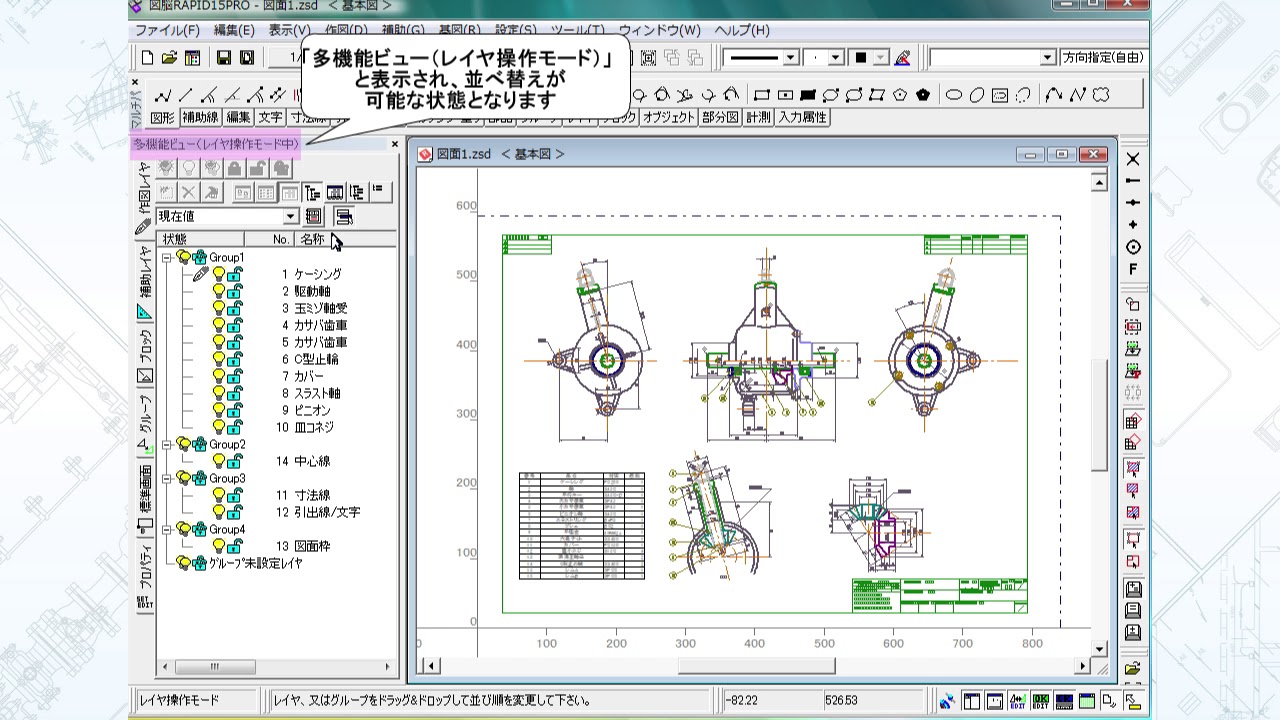Click the tree view icon in layer panel
This screenshot has height=720, width=1280.
click(312, 192)
